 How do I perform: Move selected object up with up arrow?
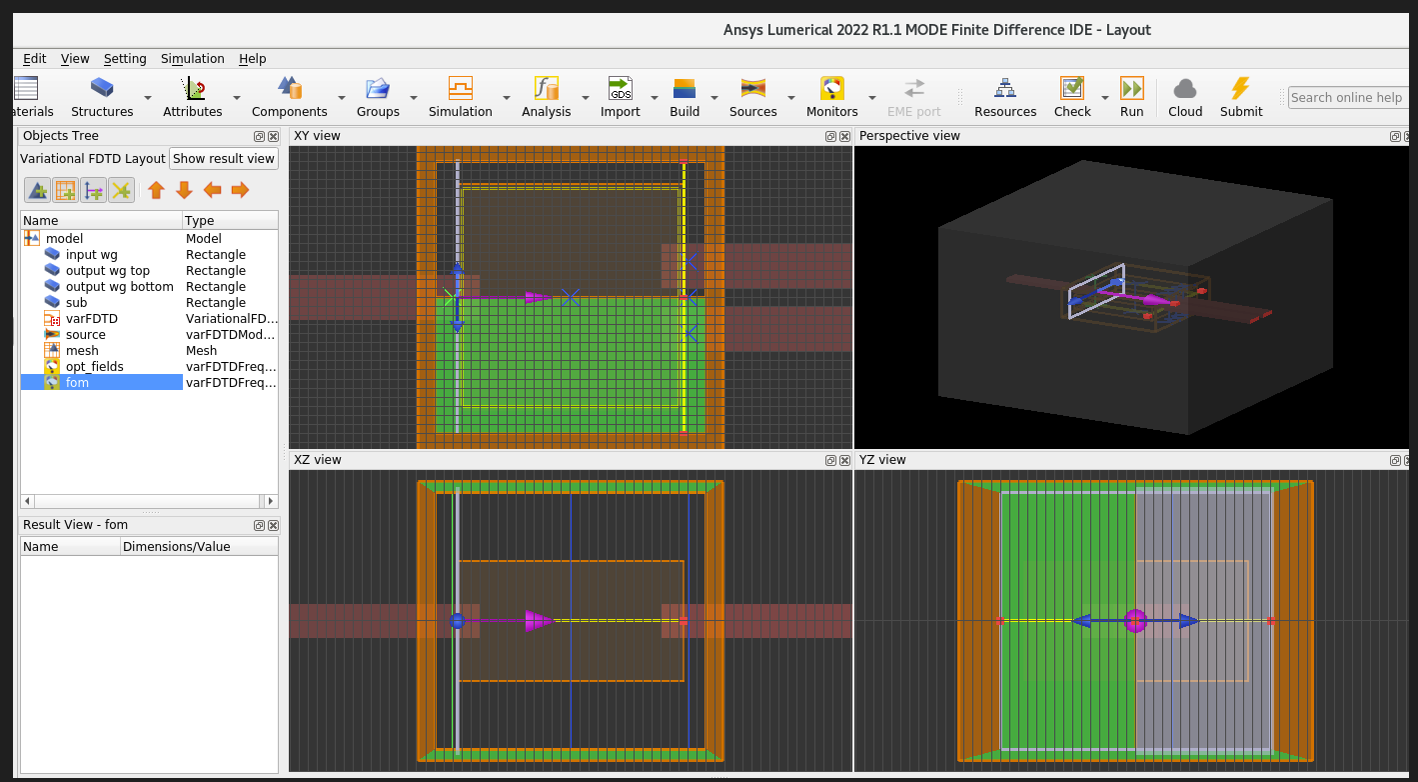156,190
